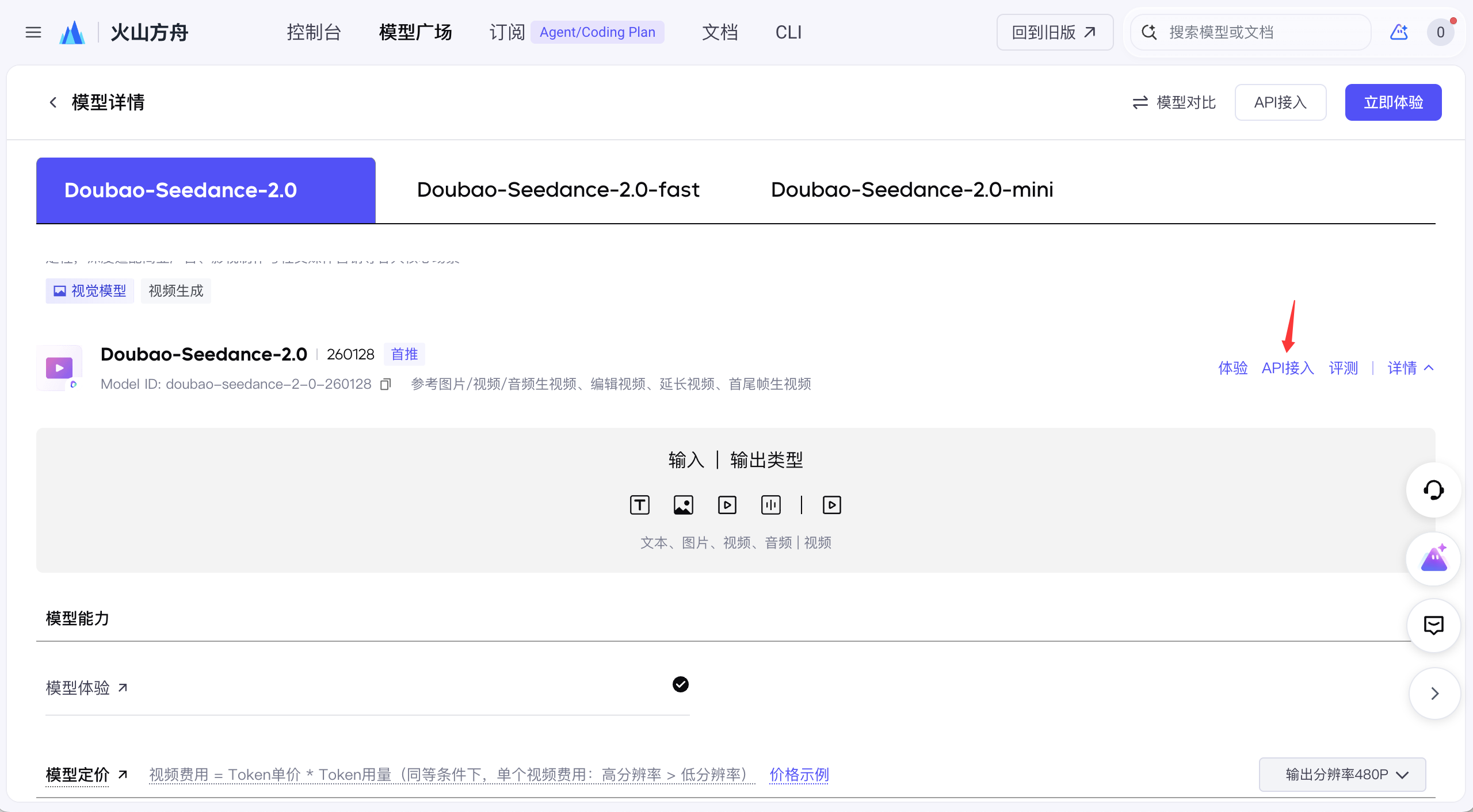The image size is (1473, 812).
Task: Click the image input type icon
Action: tap(684, 505)
